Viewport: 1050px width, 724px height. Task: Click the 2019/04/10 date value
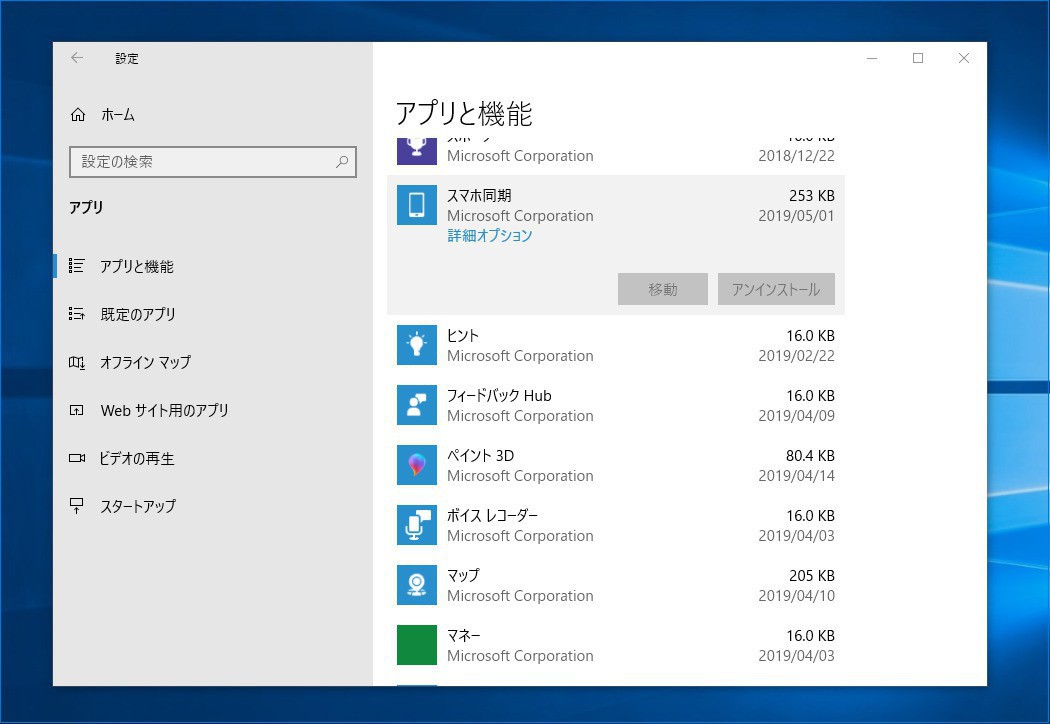[796, 595]
